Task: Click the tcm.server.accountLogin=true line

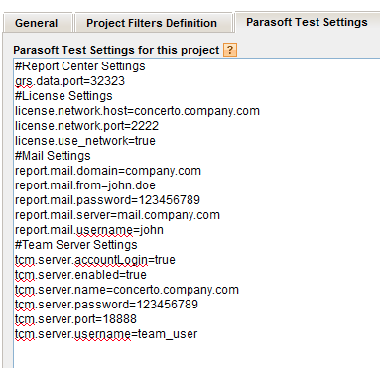Action: coord(95,260)
